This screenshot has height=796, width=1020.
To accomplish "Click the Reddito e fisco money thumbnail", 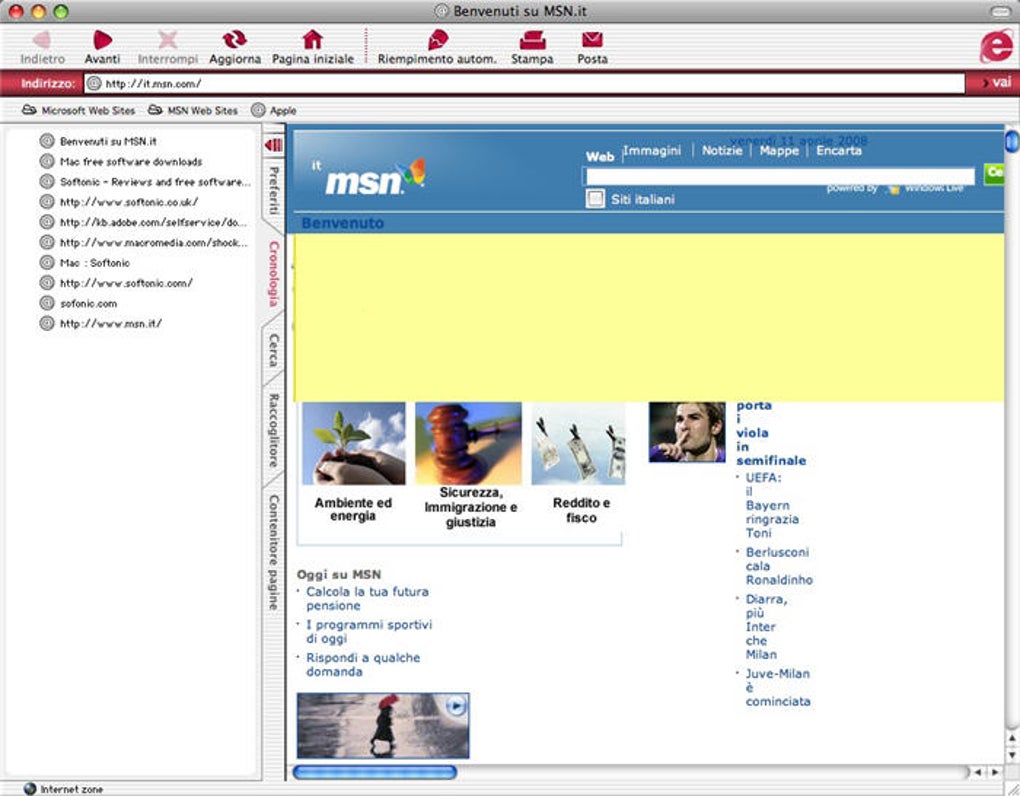I will (x=578, y=443).
